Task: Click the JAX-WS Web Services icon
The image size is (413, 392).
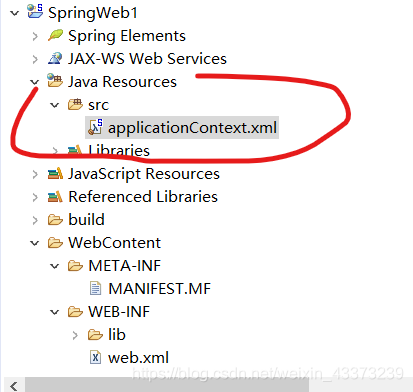Action: click(x=55, y=58)
